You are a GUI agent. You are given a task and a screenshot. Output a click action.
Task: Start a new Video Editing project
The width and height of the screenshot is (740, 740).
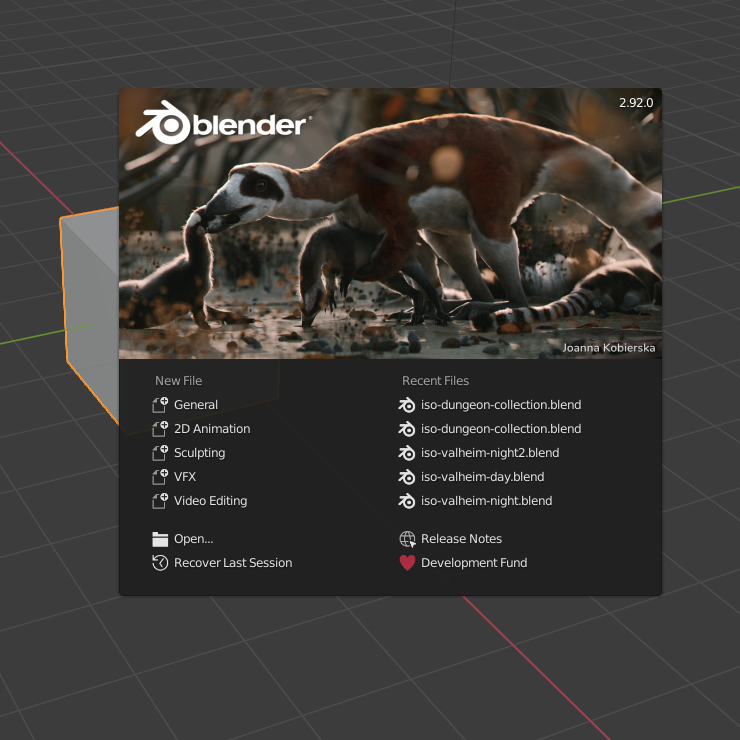pyautogui.click(x=210, y=501)
